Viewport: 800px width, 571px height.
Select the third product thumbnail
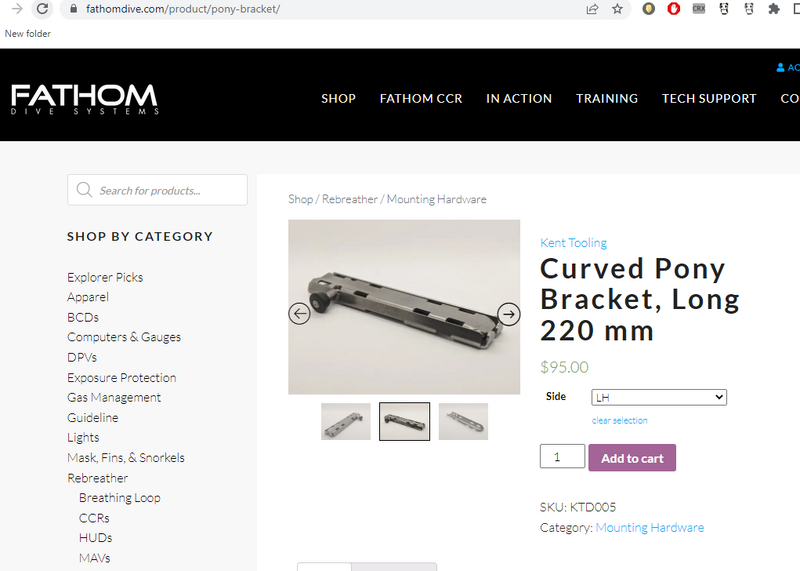click(463, 421)
